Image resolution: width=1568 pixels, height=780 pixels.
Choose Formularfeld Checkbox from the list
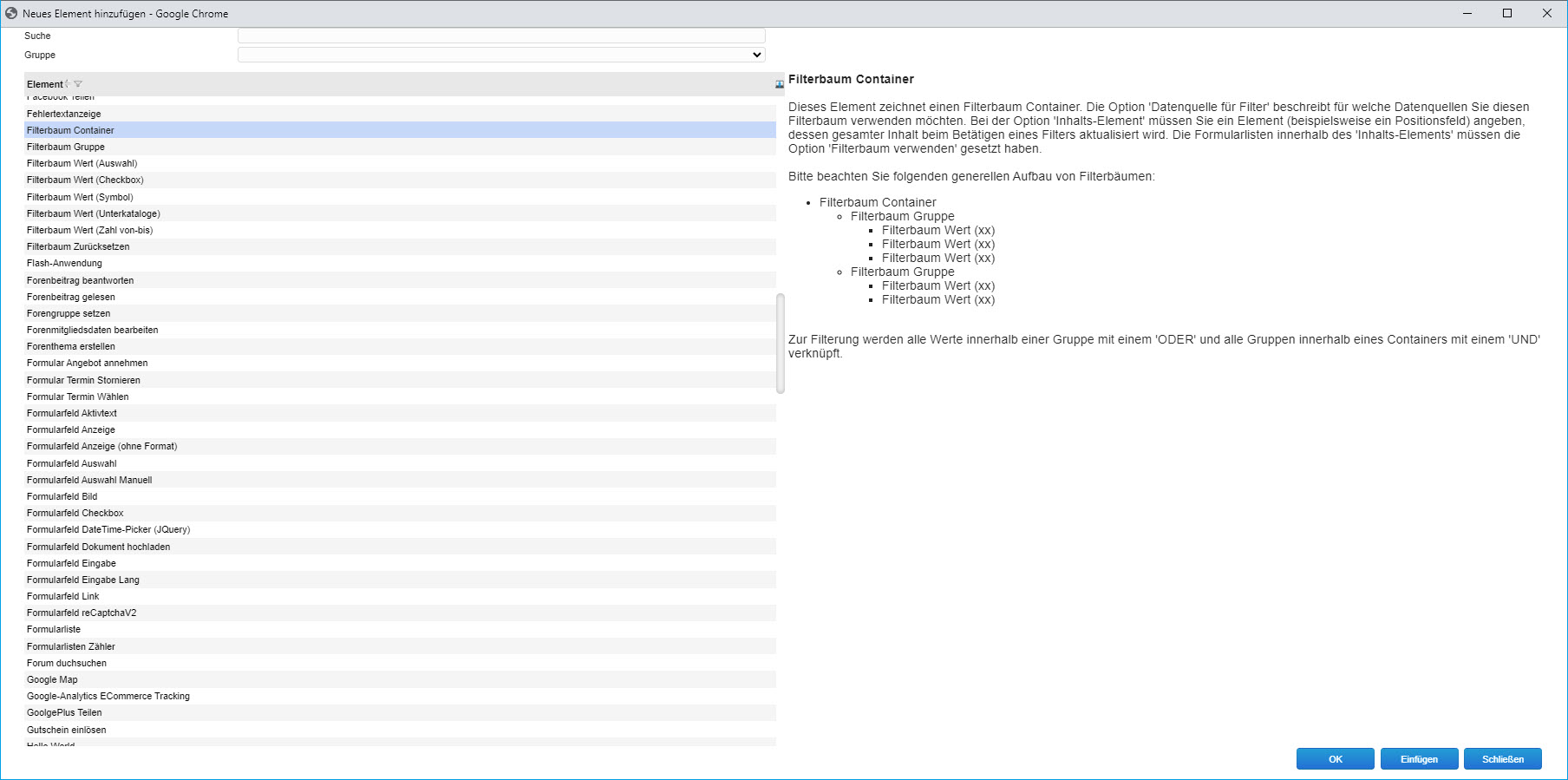tap(75, 513)
